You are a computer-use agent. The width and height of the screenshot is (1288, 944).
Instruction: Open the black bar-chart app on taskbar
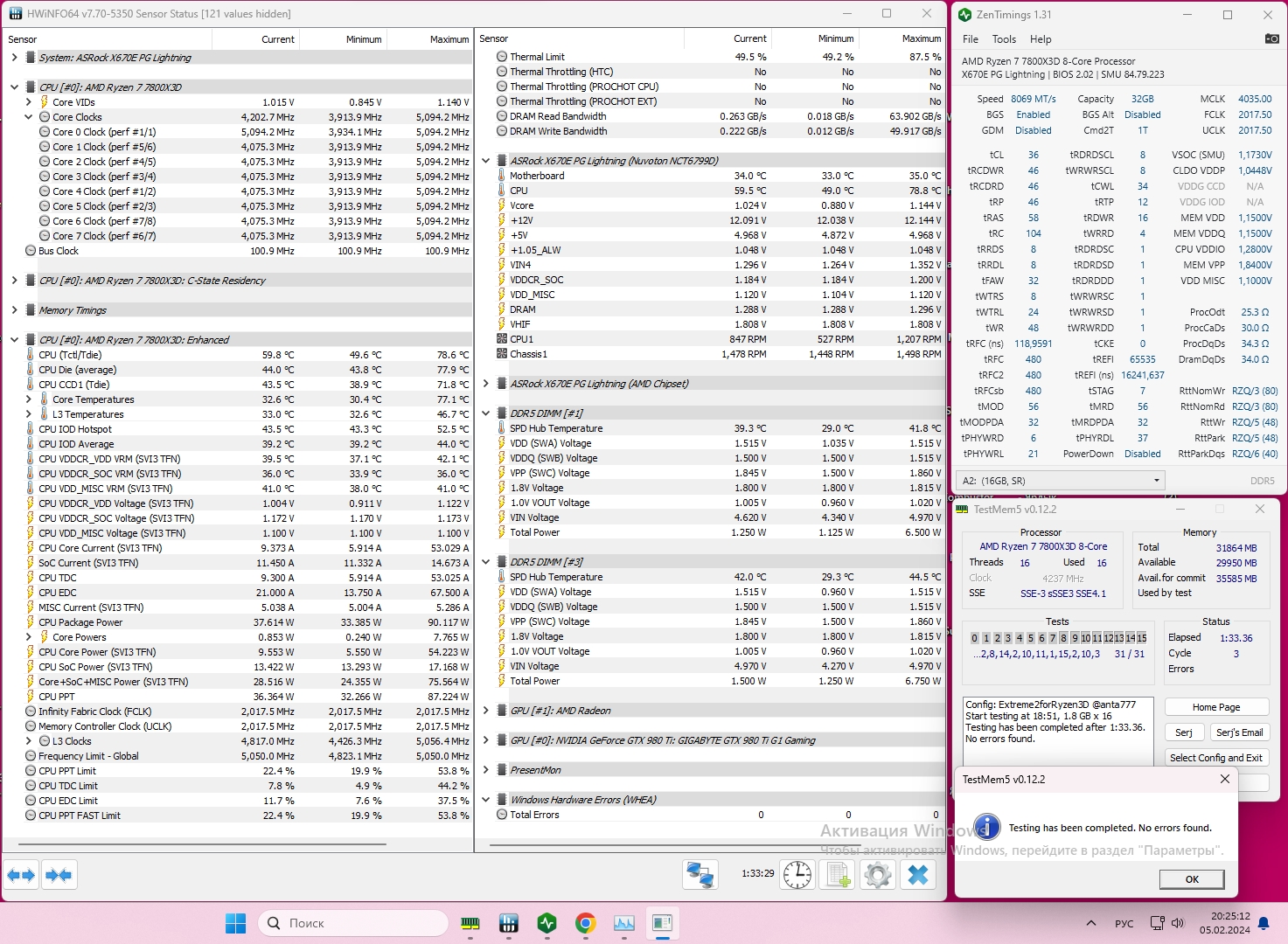509,923
